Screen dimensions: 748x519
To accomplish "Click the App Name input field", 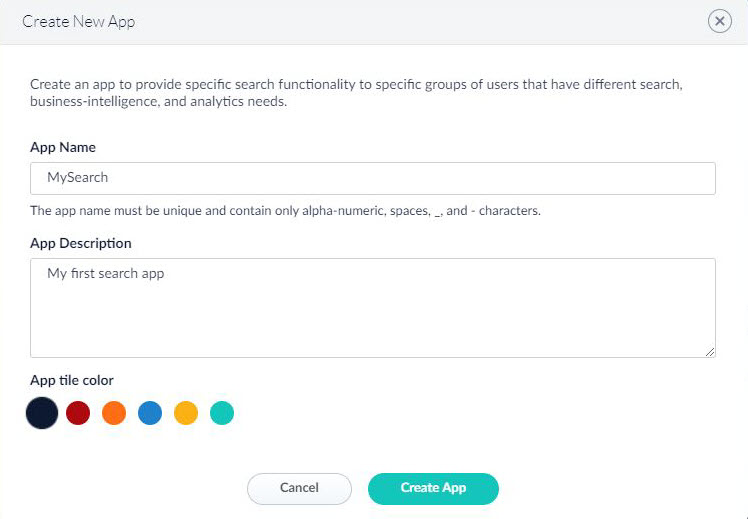I will coord(373,178).
